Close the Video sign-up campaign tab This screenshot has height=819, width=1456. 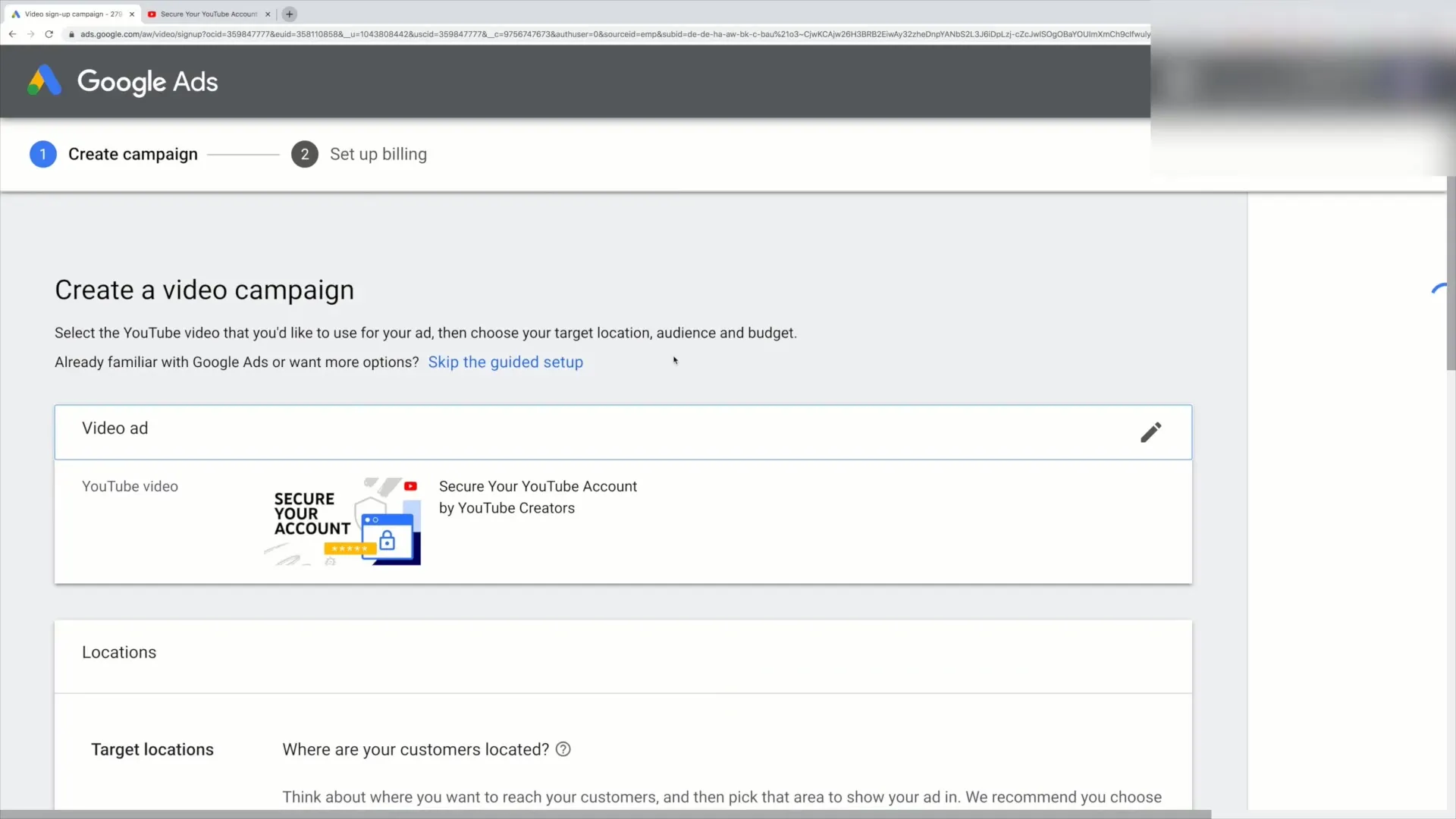click(x=132, y=14)
